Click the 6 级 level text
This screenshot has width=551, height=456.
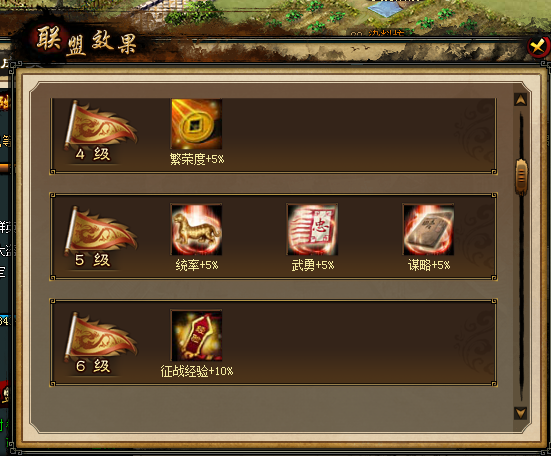click(93, 366)
